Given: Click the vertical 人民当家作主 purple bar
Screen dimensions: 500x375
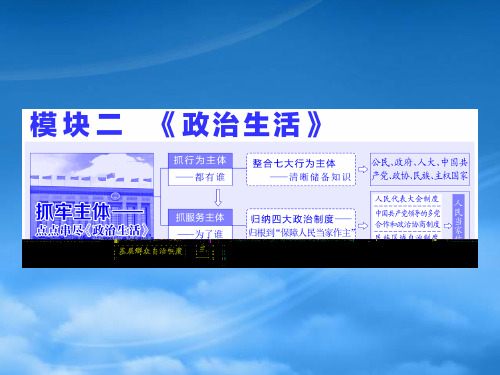Looking at the screenshot, I should (459, 217).
